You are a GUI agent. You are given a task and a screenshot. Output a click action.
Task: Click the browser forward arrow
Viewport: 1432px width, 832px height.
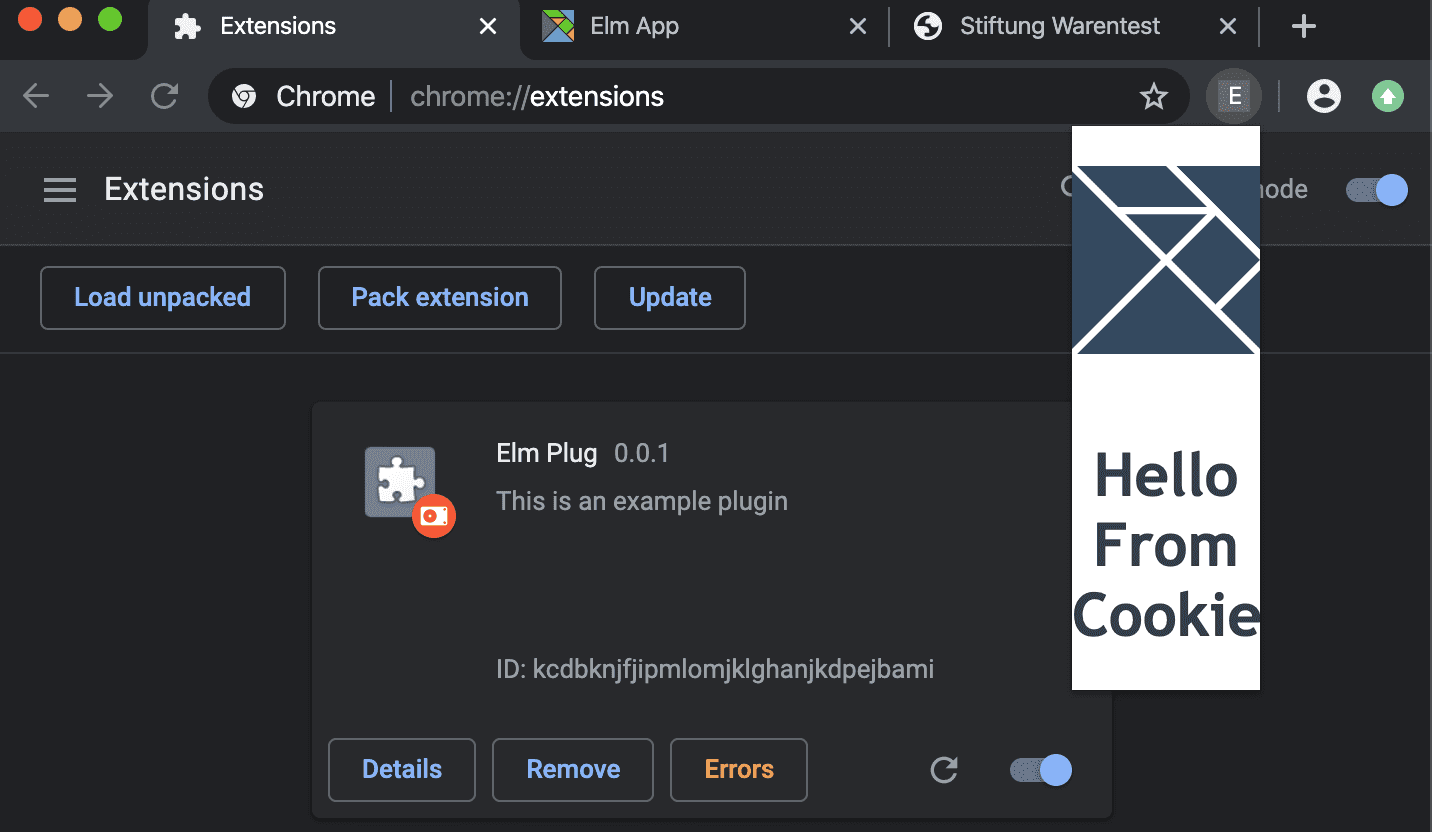click(100, 96)
